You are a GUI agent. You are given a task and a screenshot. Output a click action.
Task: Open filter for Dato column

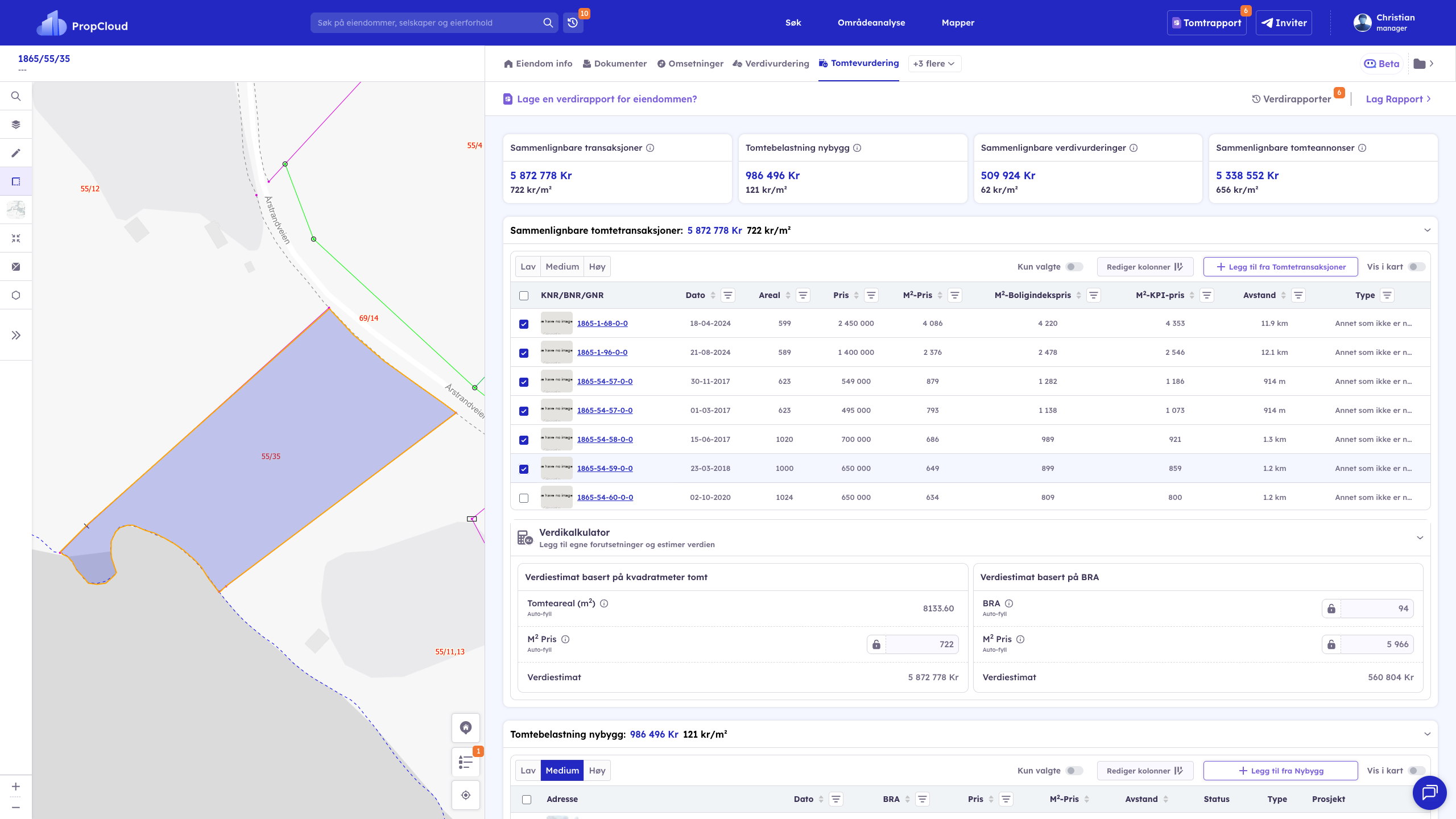[728, 295]
